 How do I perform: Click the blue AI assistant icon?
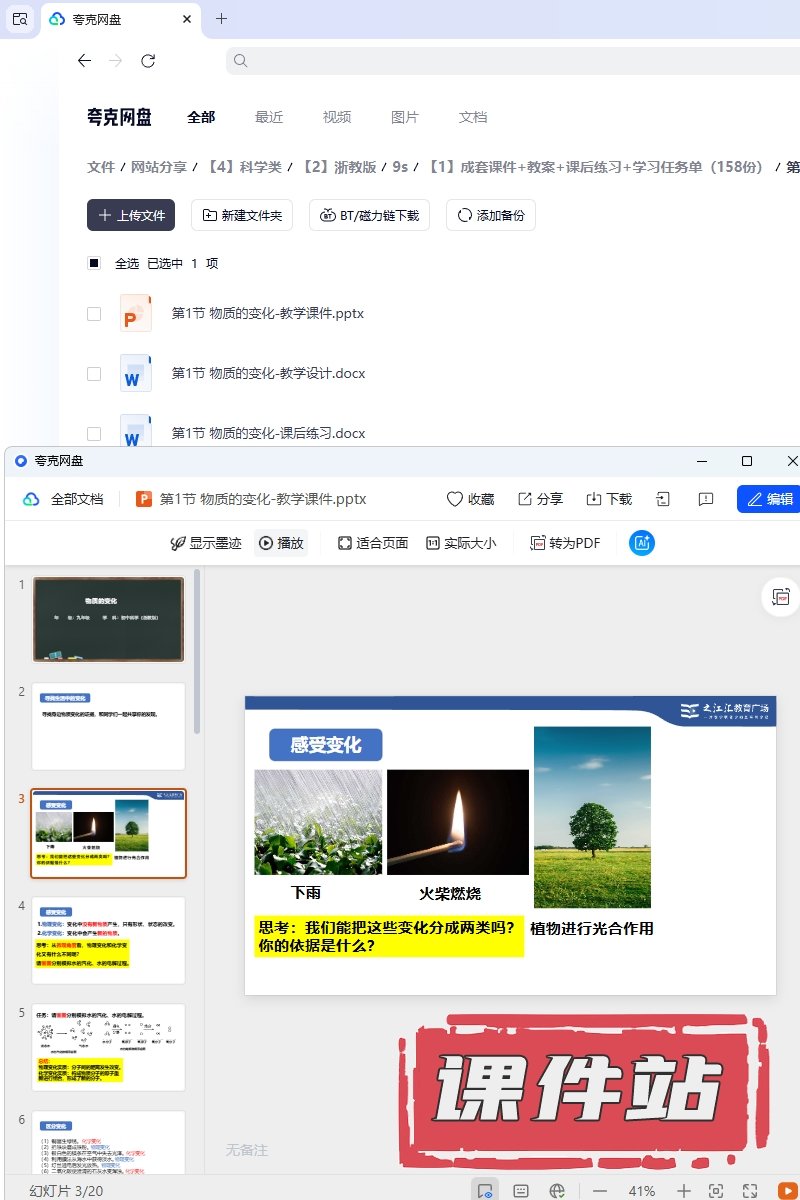641,543
